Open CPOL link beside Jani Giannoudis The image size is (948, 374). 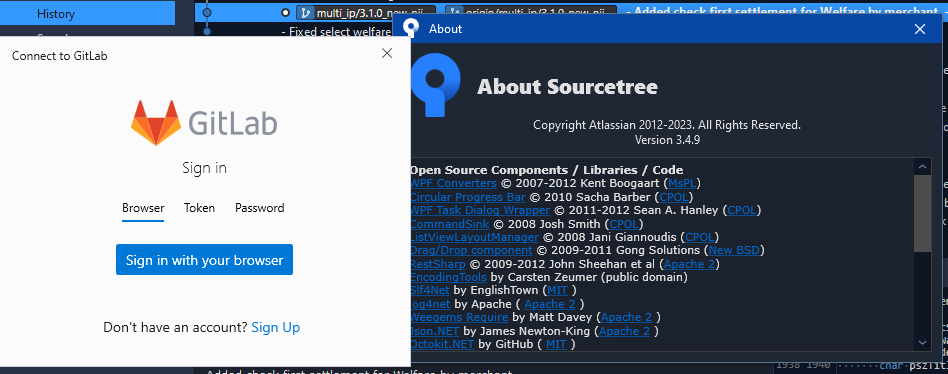click(700, 237)
